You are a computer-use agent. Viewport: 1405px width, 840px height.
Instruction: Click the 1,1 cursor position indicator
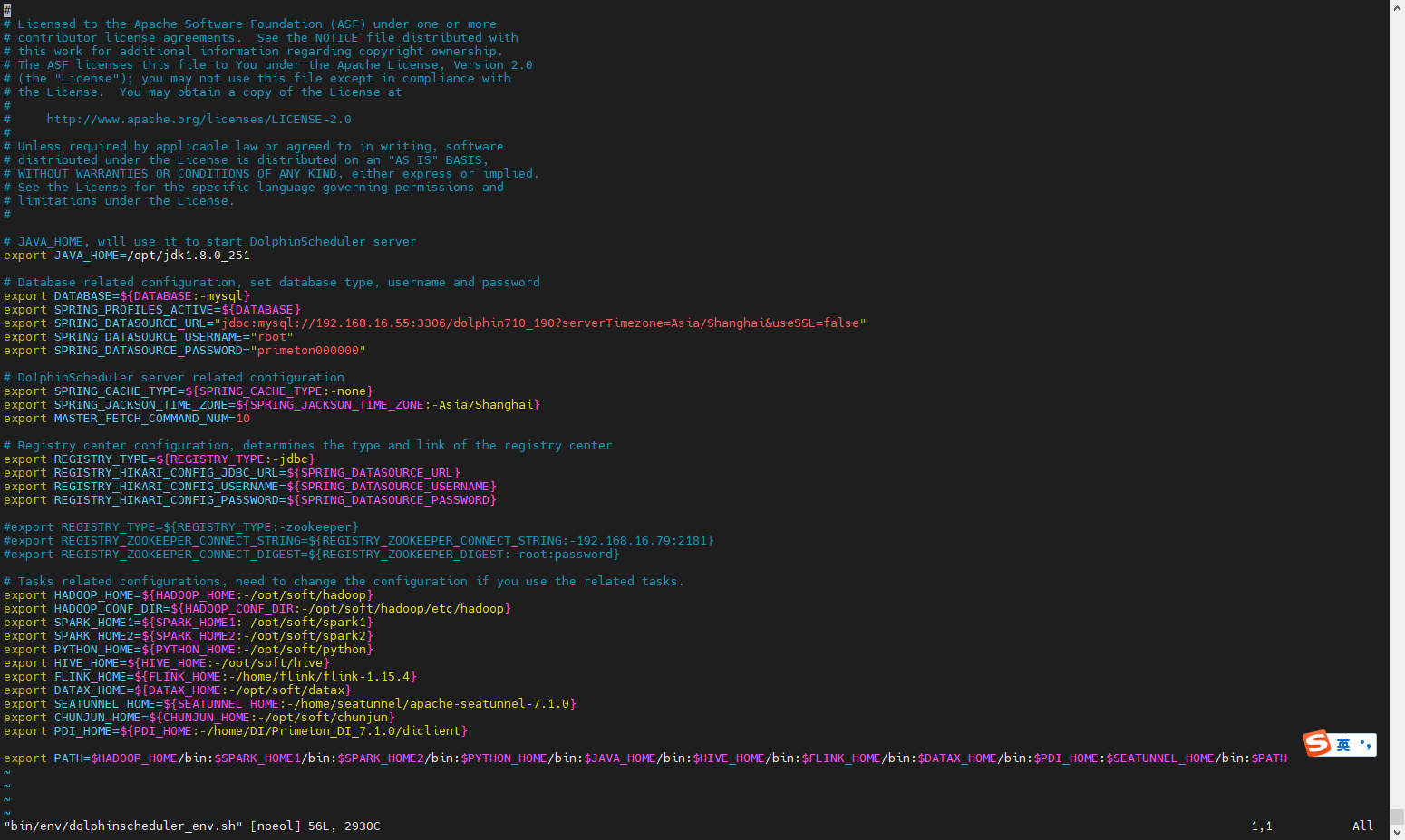pyautogui.click(x=1262, y=826)
